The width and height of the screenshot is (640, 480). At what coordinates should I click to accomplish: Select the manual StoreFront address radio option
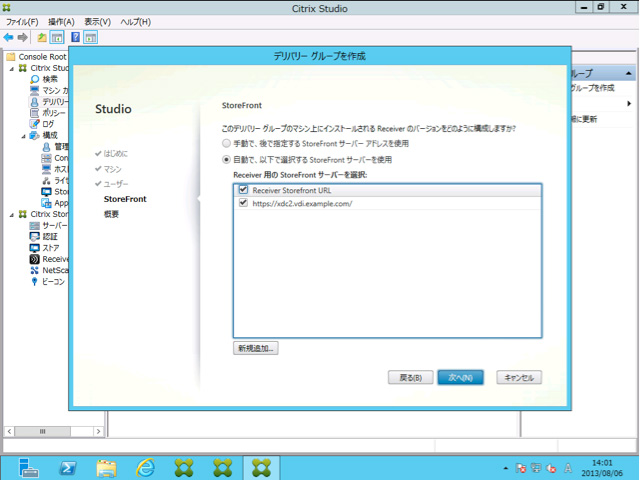click(x=226, y=143)
